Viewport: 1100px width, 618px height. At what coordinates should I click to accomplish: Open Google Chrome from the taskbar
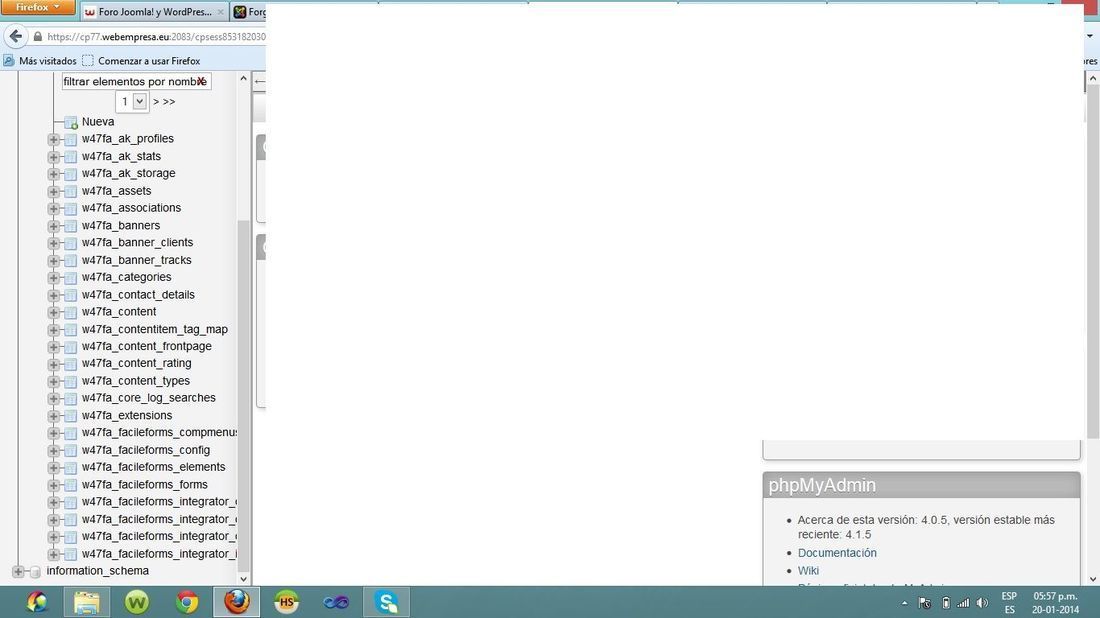187,602
